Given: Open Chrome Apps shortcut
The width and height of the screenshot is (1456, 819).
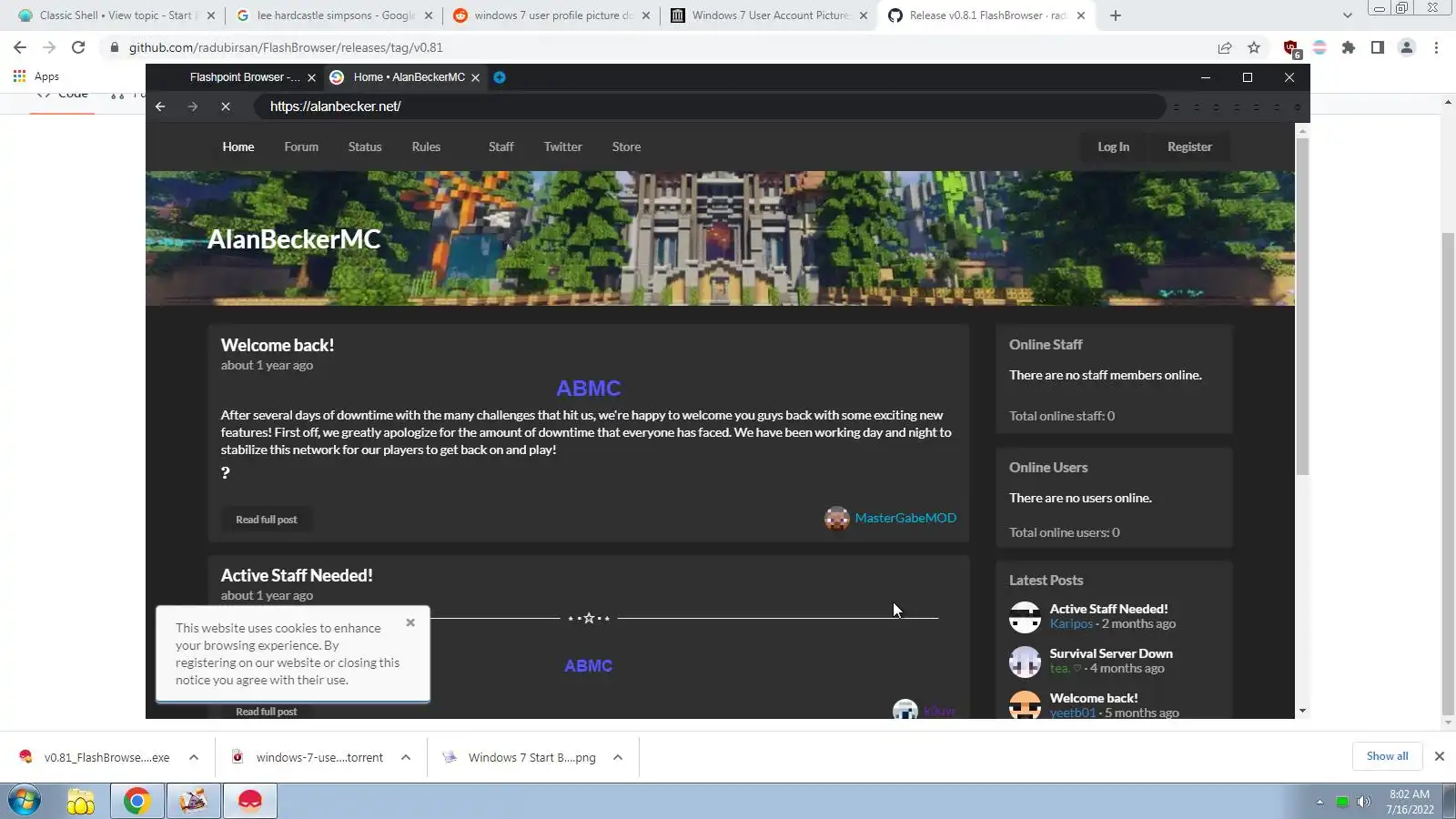Looking at the screenshot, I should (x=36, y=76).
